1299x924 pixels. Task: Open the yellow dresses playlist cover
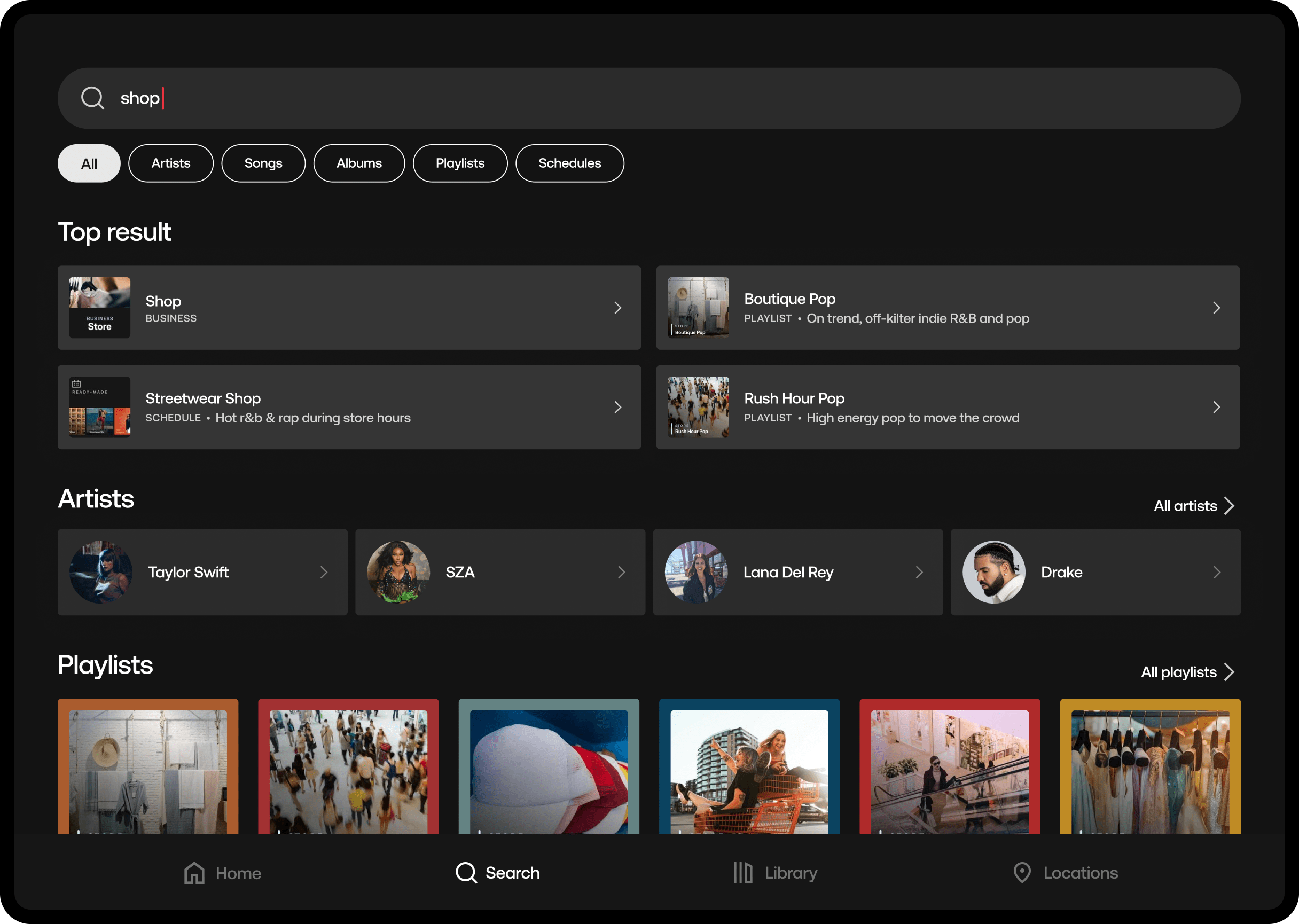point(1149,768)
